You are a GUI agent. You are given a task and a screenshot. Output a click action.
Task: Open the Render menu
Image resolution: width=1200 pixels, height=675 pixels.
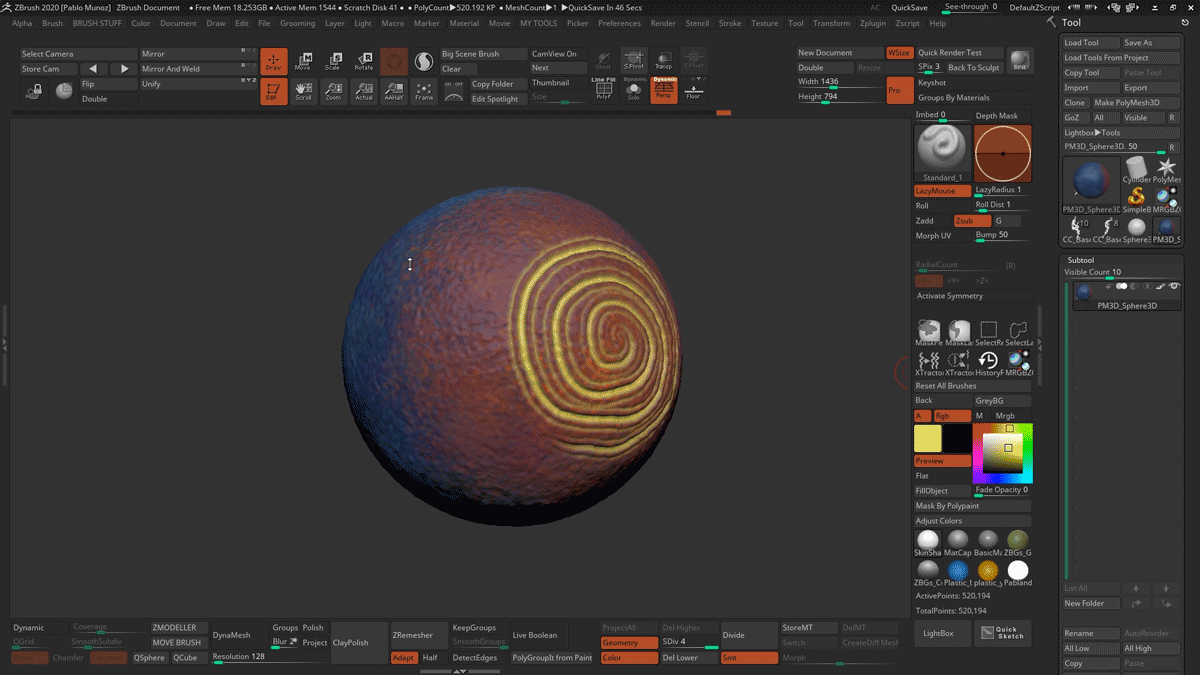click(663, 23)
